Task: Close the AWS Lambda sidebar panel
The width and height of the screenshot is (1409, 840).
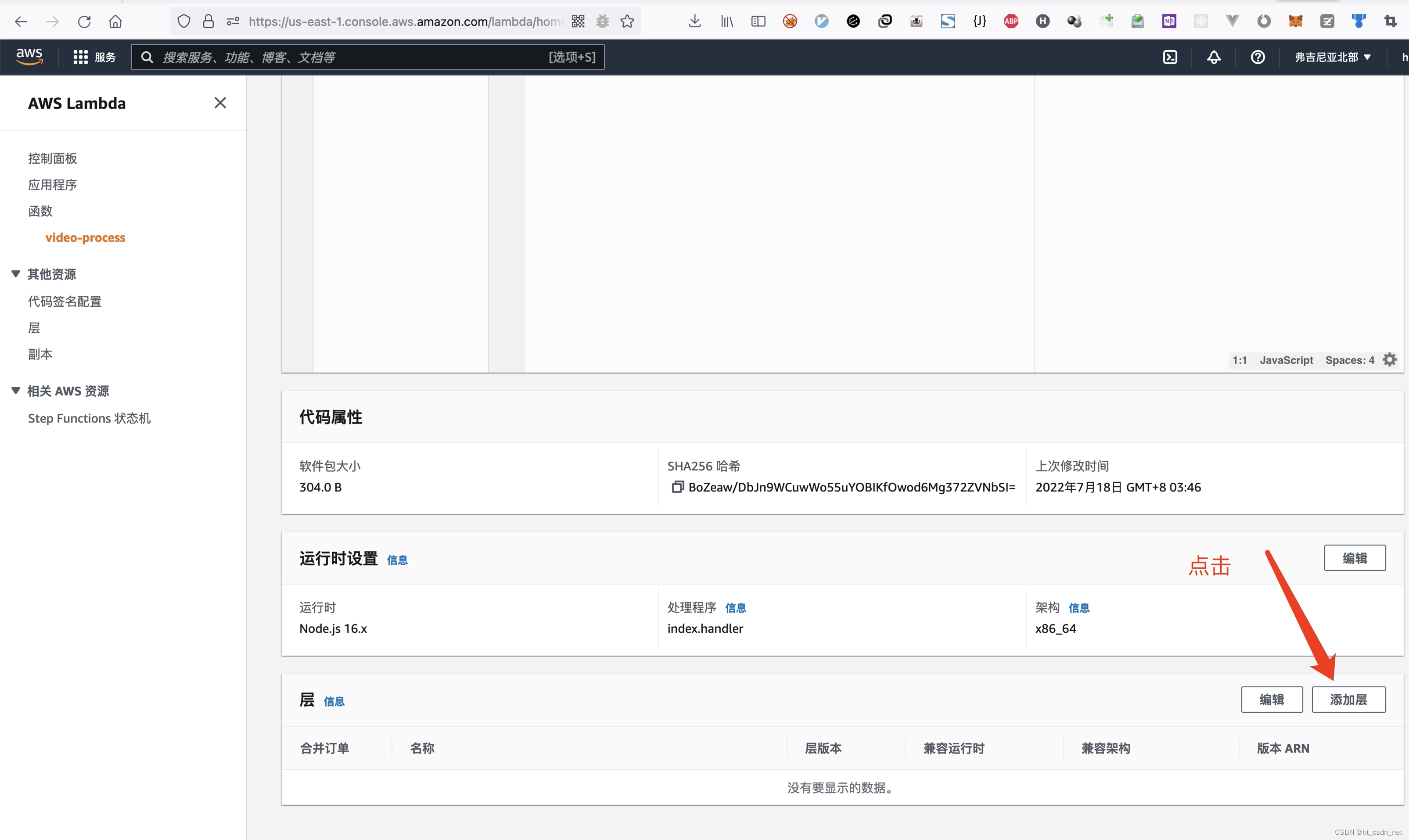Action: tap(220, 102)
